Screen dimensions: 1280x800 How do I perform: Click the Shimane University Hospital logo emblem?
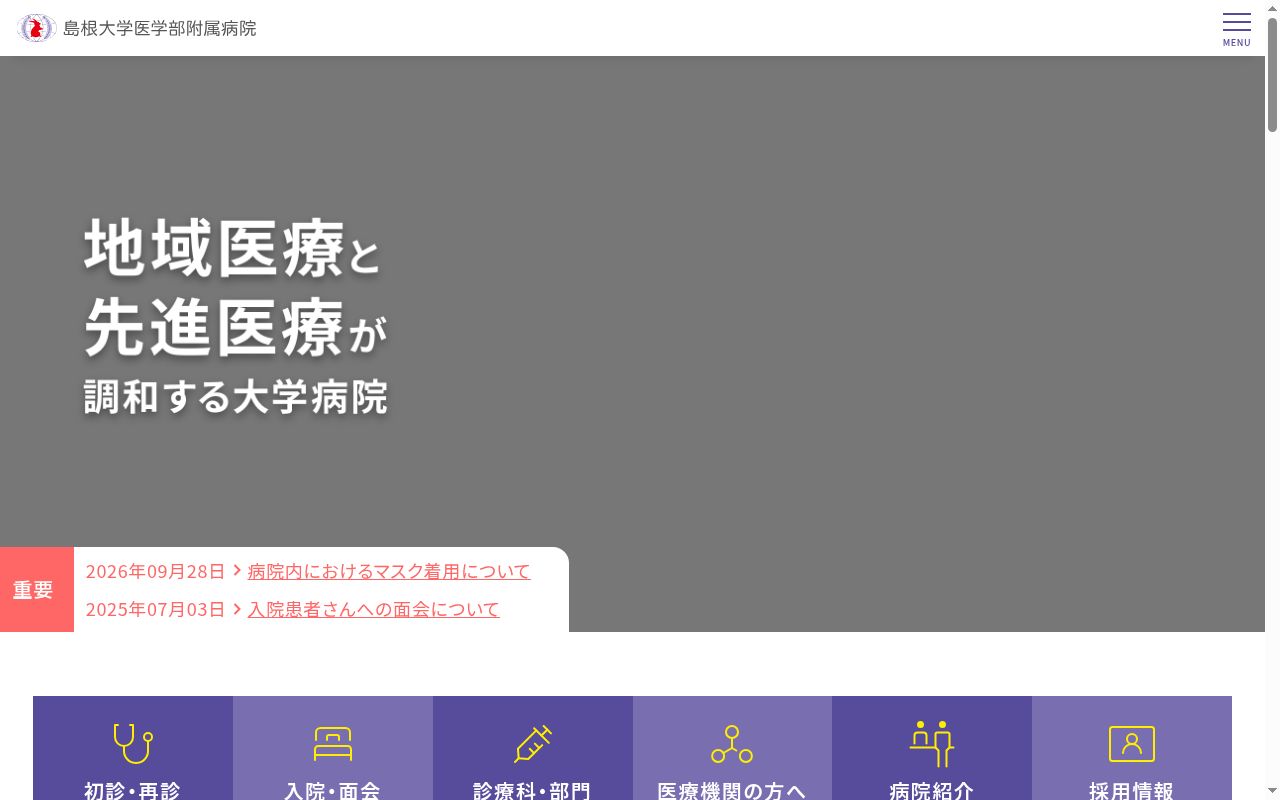(36, 28)
